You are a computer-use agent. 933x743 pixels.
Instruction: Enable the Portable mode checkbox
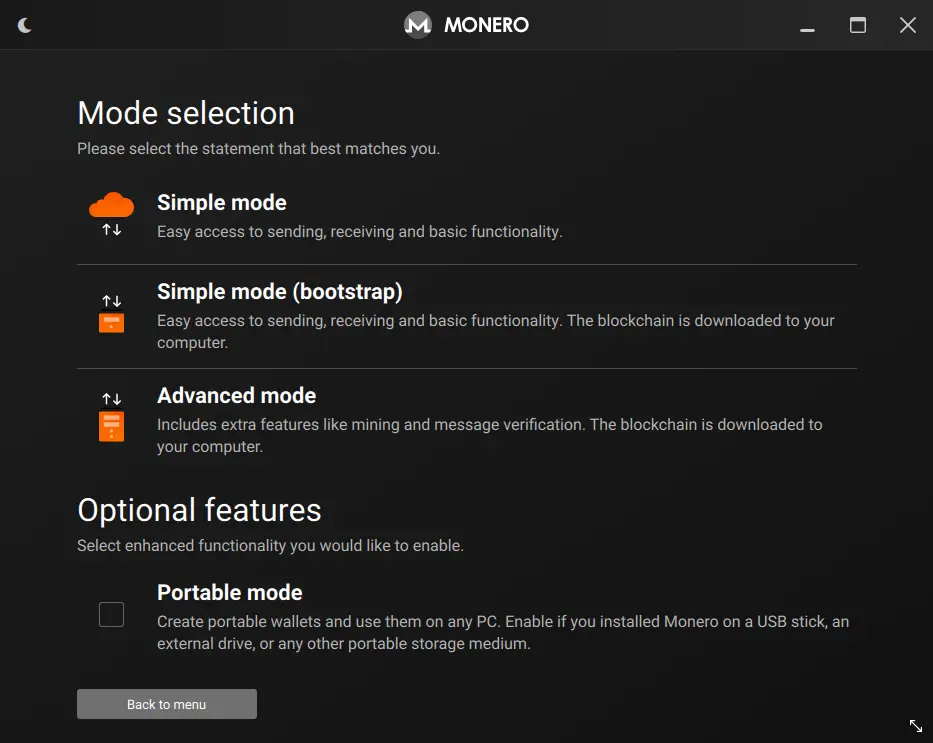click(111, 615)
